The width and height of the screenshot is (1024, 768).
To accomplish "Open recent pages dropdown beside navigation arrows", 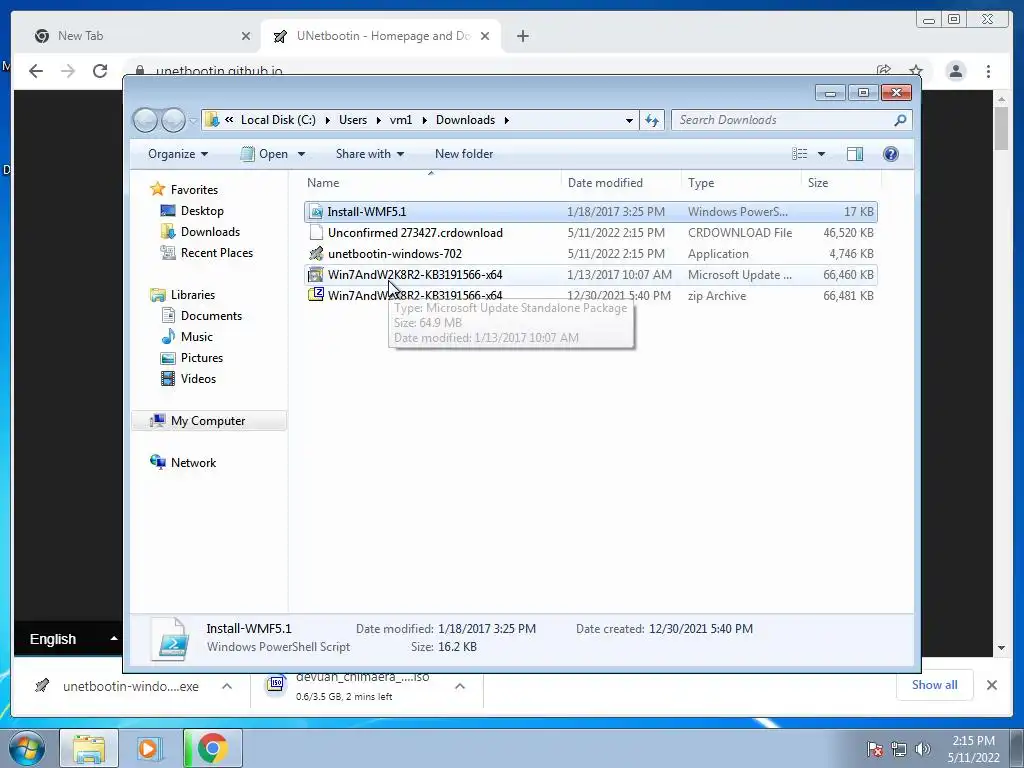I will [193, 120].
